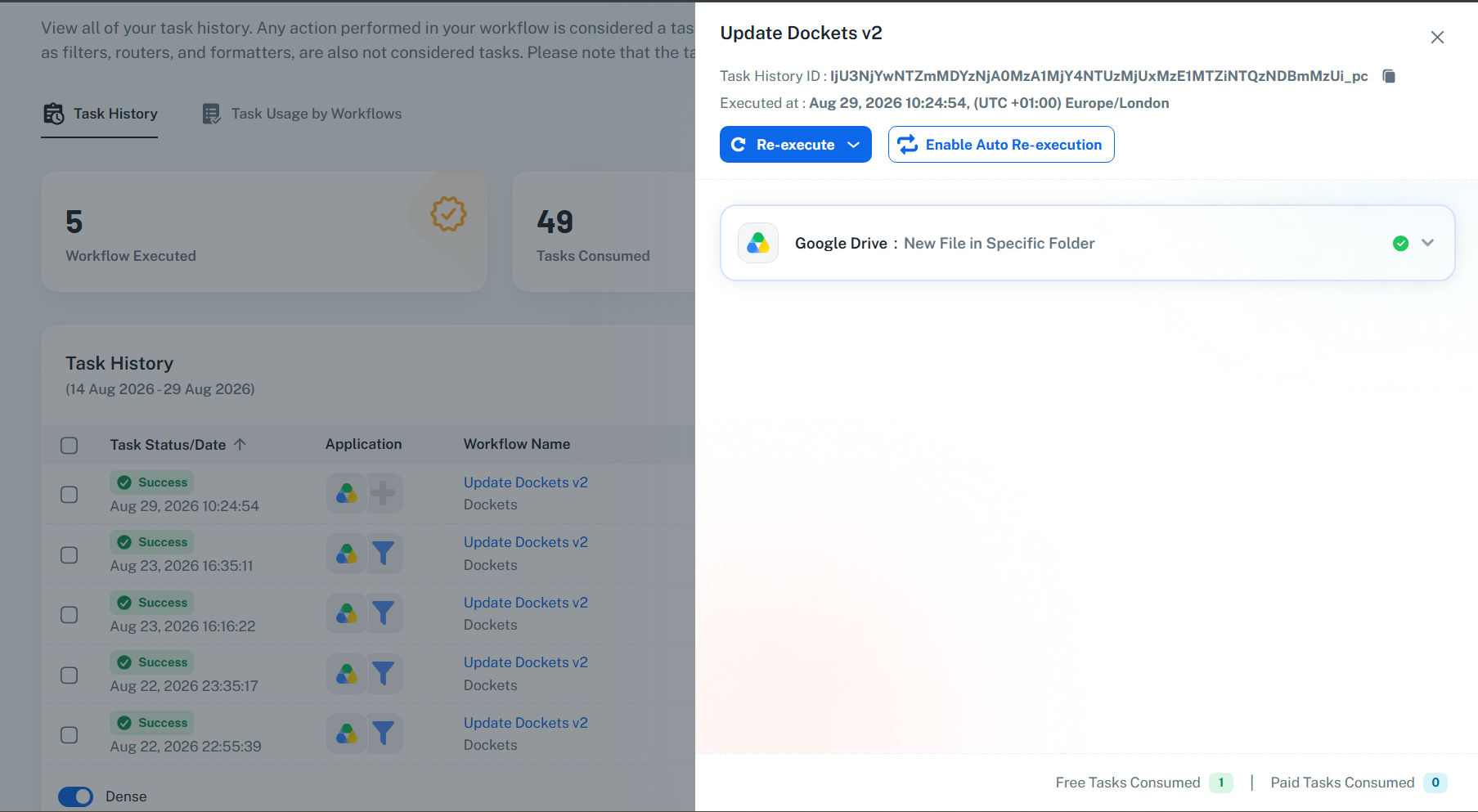1478x812 pixels.
Task: Select all tasks with header checkbox
Action: 70,445
